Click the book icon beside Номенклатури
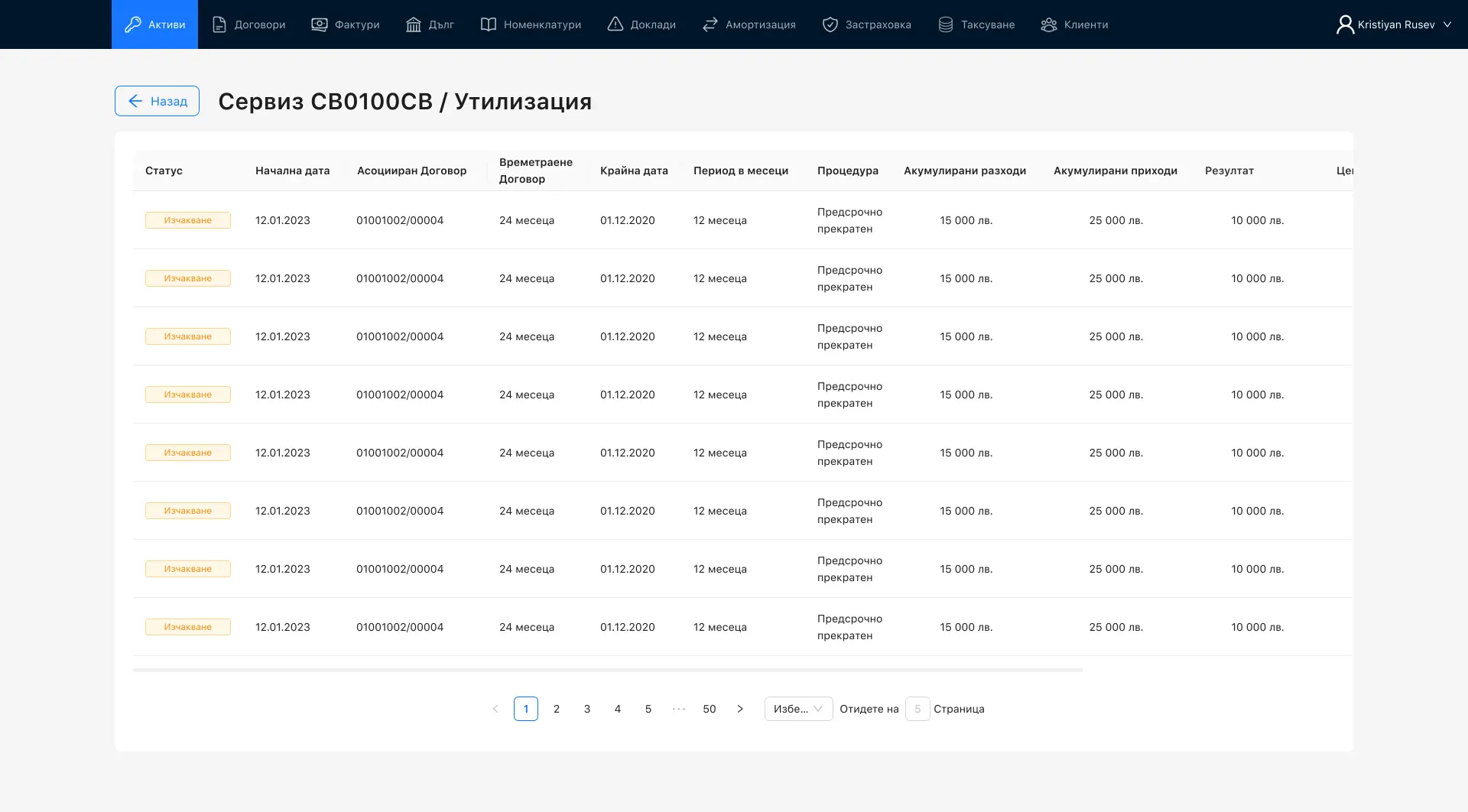Viewport: 1468px width, 812px height. point(489,24)
